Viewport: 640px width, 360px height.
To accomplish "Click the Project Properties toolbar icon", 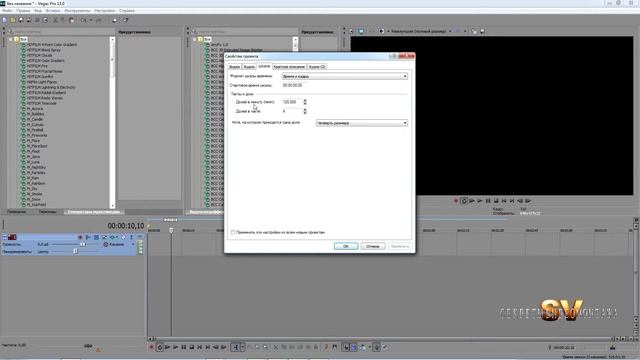I will pyautogui.click(x=45, y=20).
